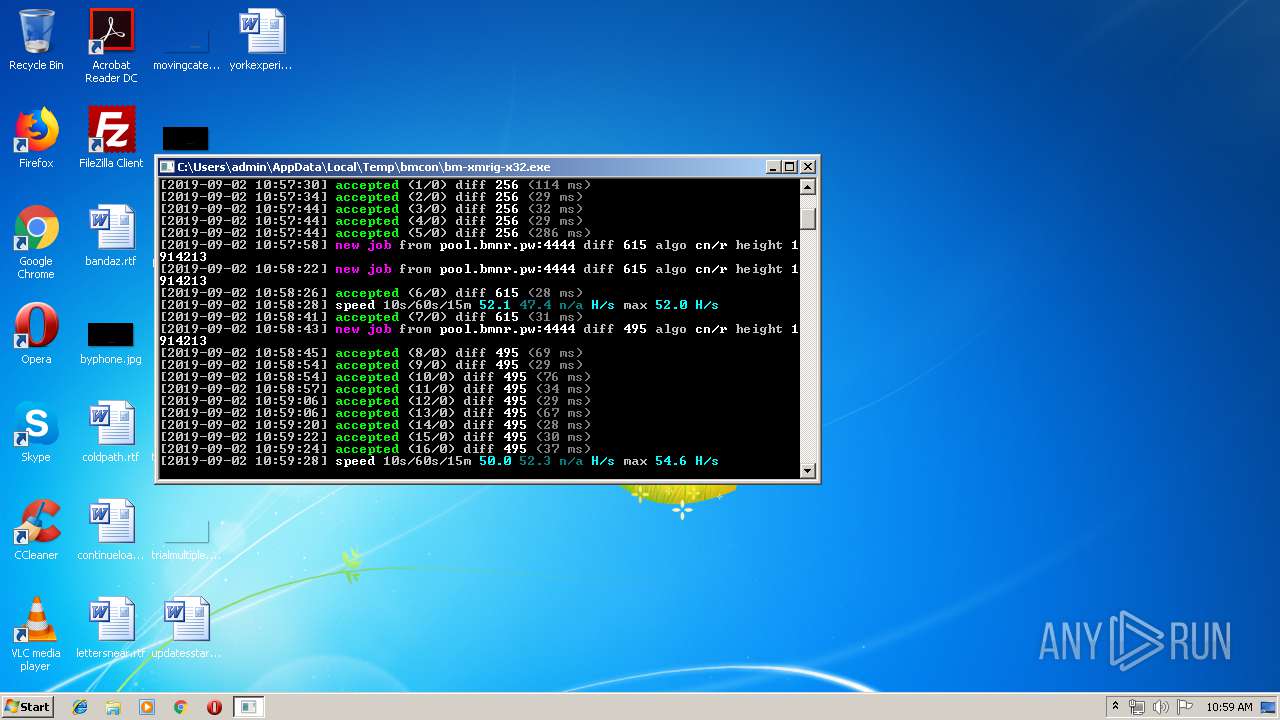Open continueloa document icon
1280x720 pixels.
pyautogui.click(x=111, y=530)
